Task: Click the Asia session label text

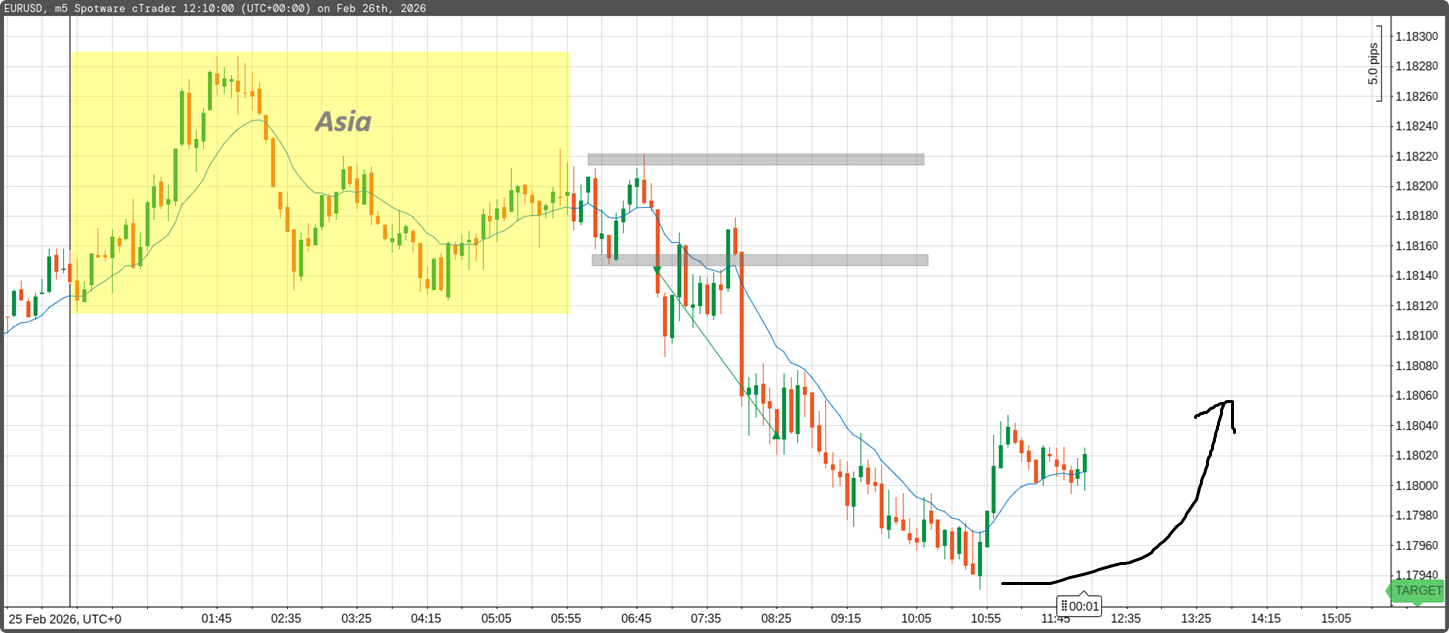Action: (x=343, y=122)
